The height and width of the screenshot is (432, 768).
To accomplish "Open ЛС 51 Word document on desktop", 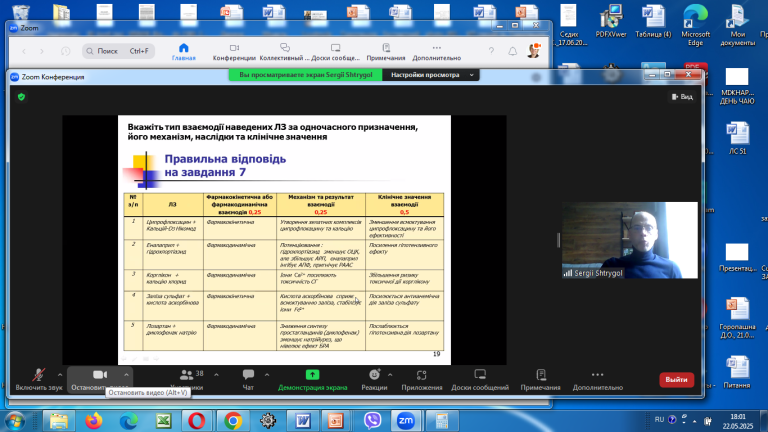I will (x=738, y=138).
